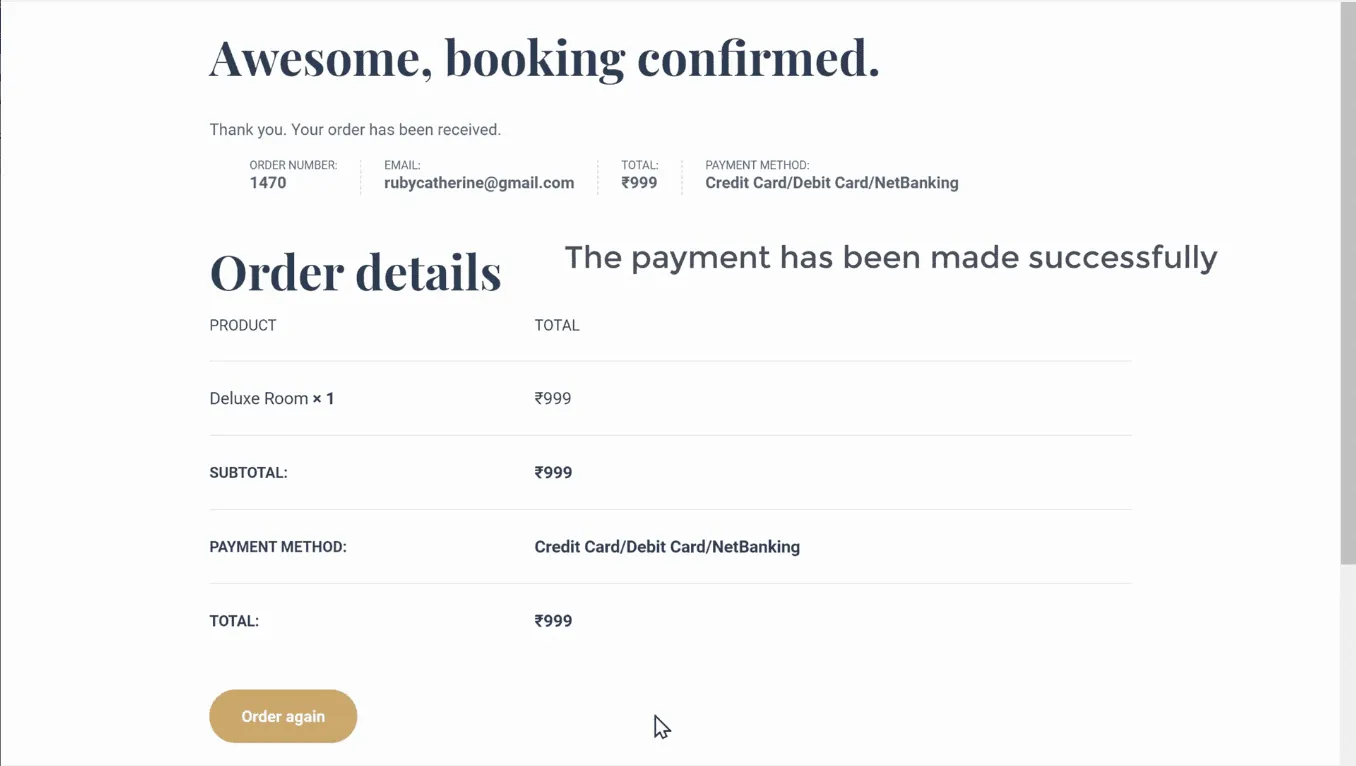This screenshot has height=766, width=1356.
Task: Click the Order again button
Action: click(283, 716)
